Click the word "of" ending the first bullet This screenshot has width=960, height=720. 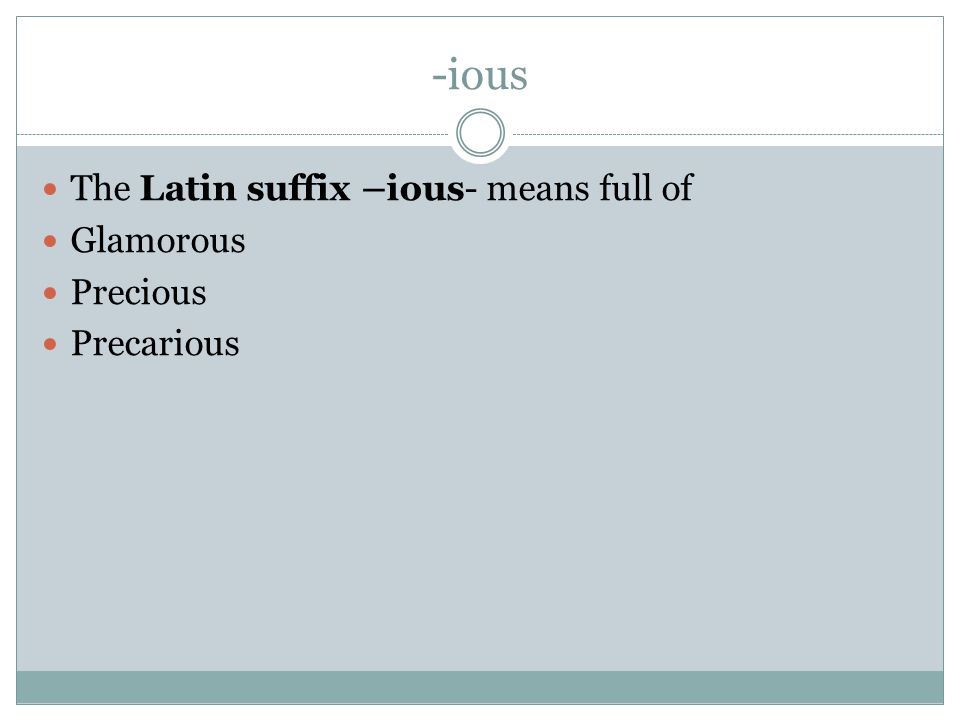[678, 188]
